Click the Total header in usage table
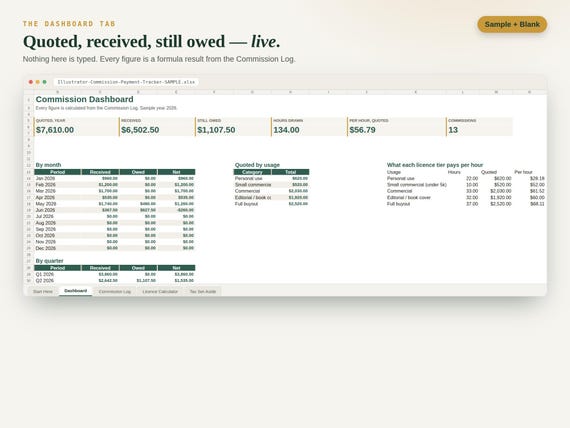Viewport: 570px width, 428px height. (x=290, y=172)
